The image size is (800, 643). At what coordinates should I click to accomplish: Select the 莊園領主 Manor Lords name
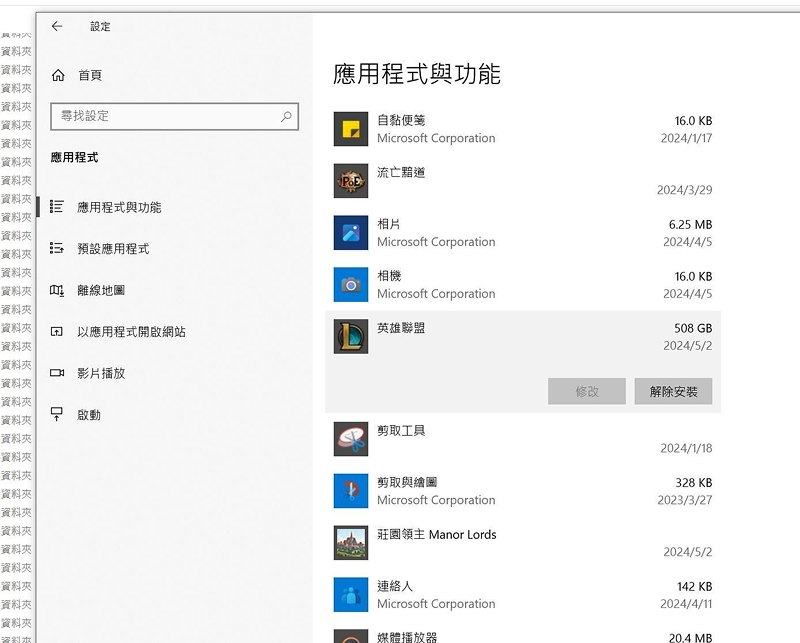click(x=437, y=534)
